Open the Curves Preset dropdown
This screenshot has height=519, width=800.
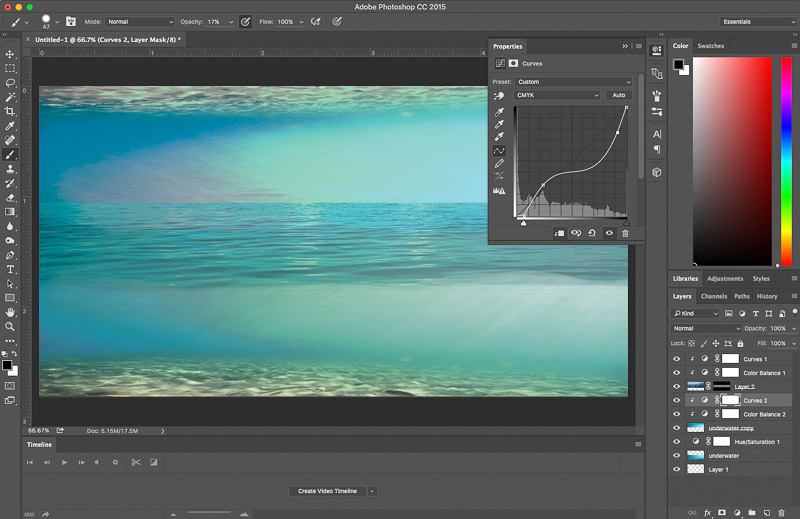573,82
